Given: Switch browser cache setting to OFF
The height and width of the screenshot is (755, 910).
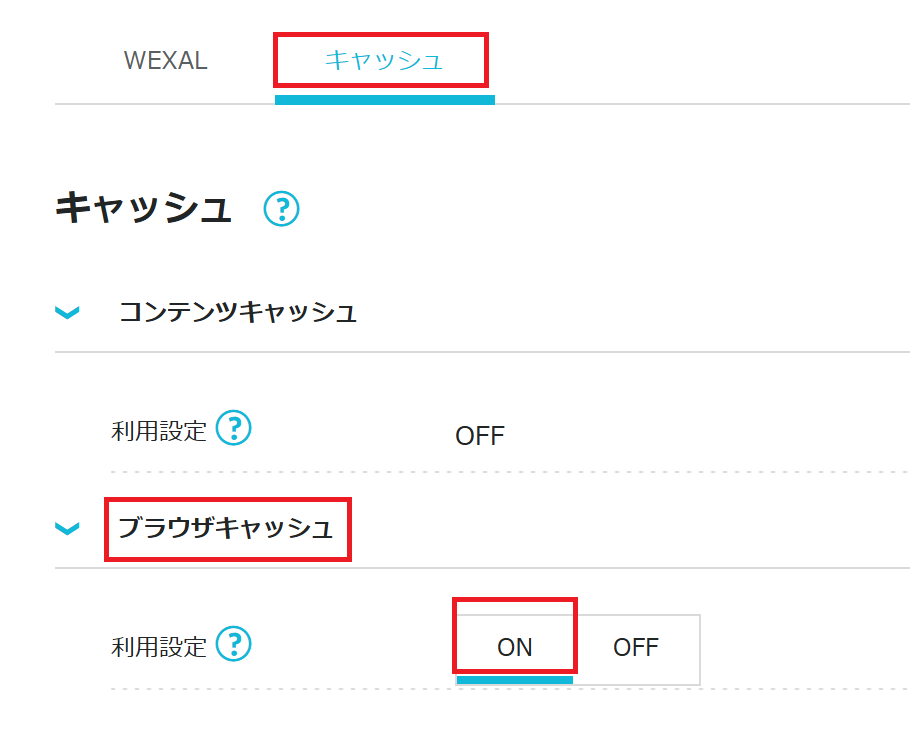Looking at the screenshot, I should click(x=636, y=647).
